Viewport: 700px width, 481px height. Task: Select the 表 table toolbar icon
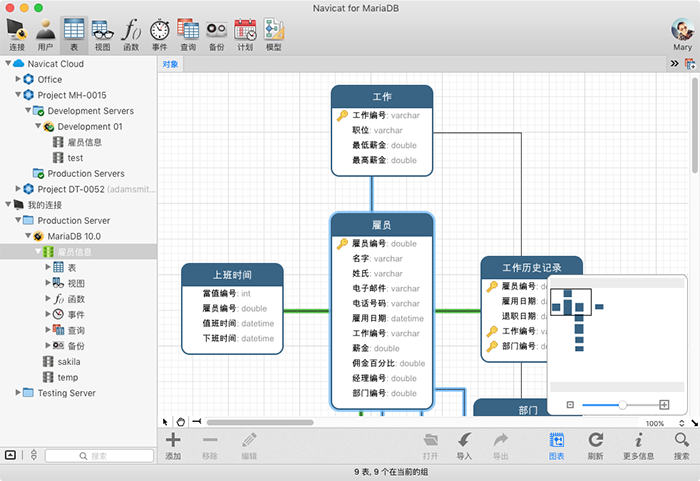(74, 35)
